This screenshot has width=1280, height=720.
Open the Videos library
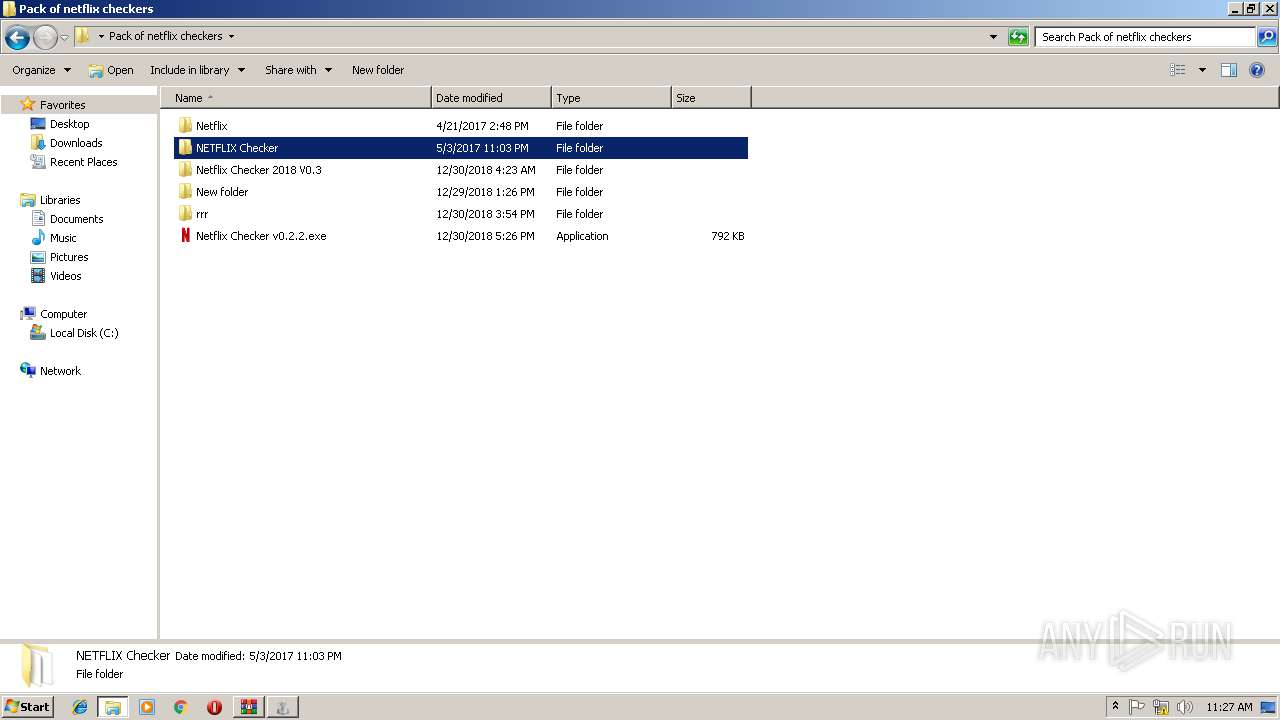pyautogui.click(x=65, y=276)
